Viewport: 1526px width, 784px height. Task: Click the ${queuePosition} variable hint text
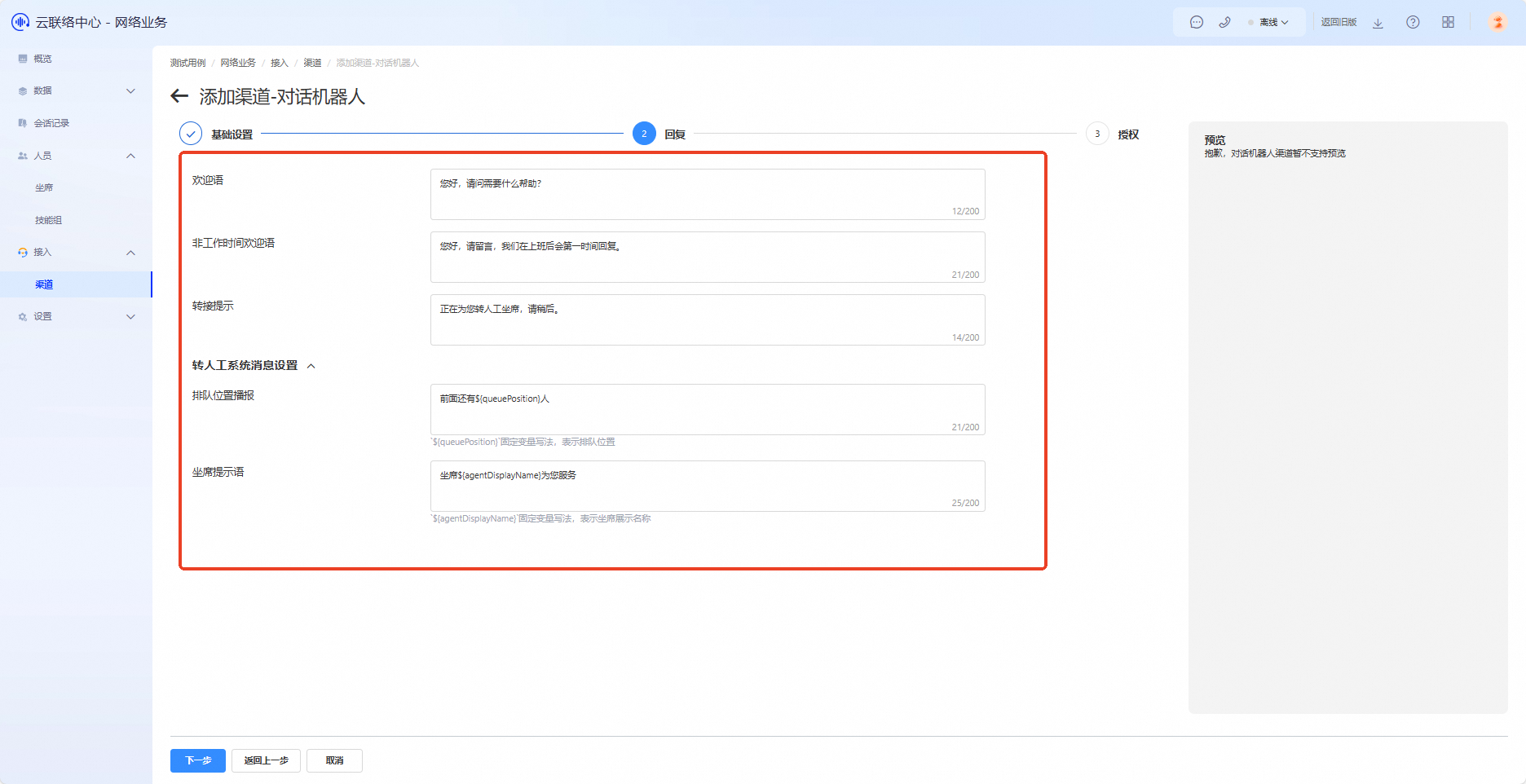point(523,442)
